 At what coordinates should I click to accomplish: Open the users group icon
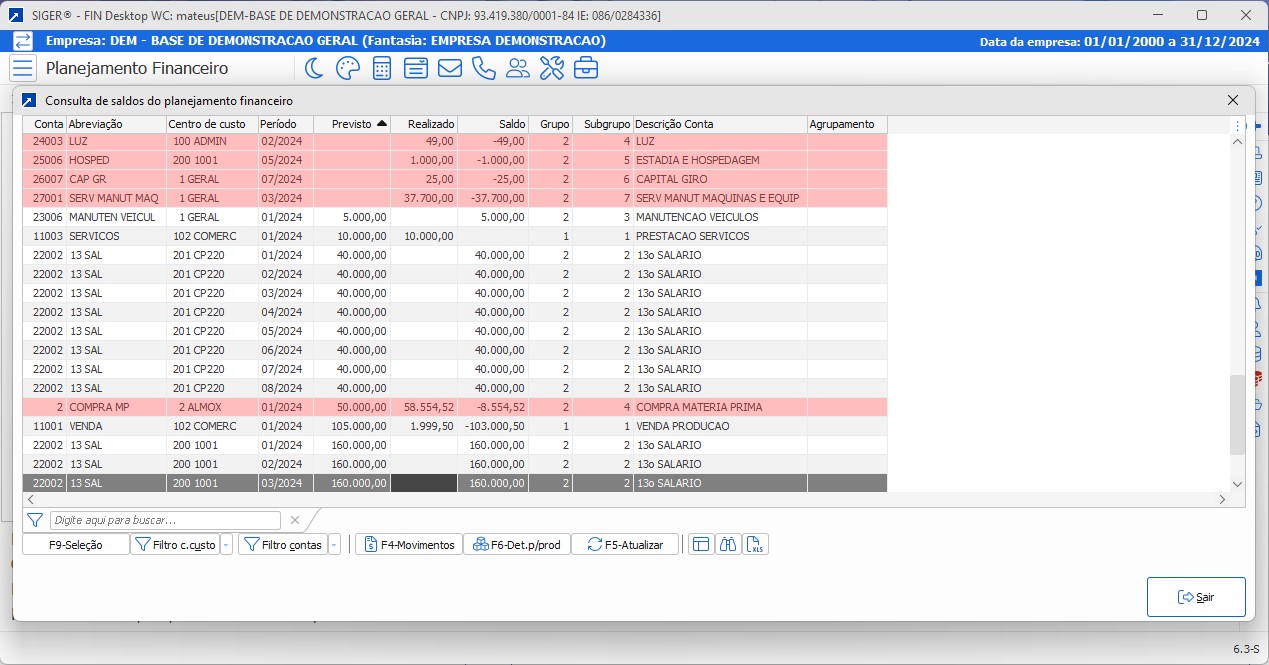point(518,68)
